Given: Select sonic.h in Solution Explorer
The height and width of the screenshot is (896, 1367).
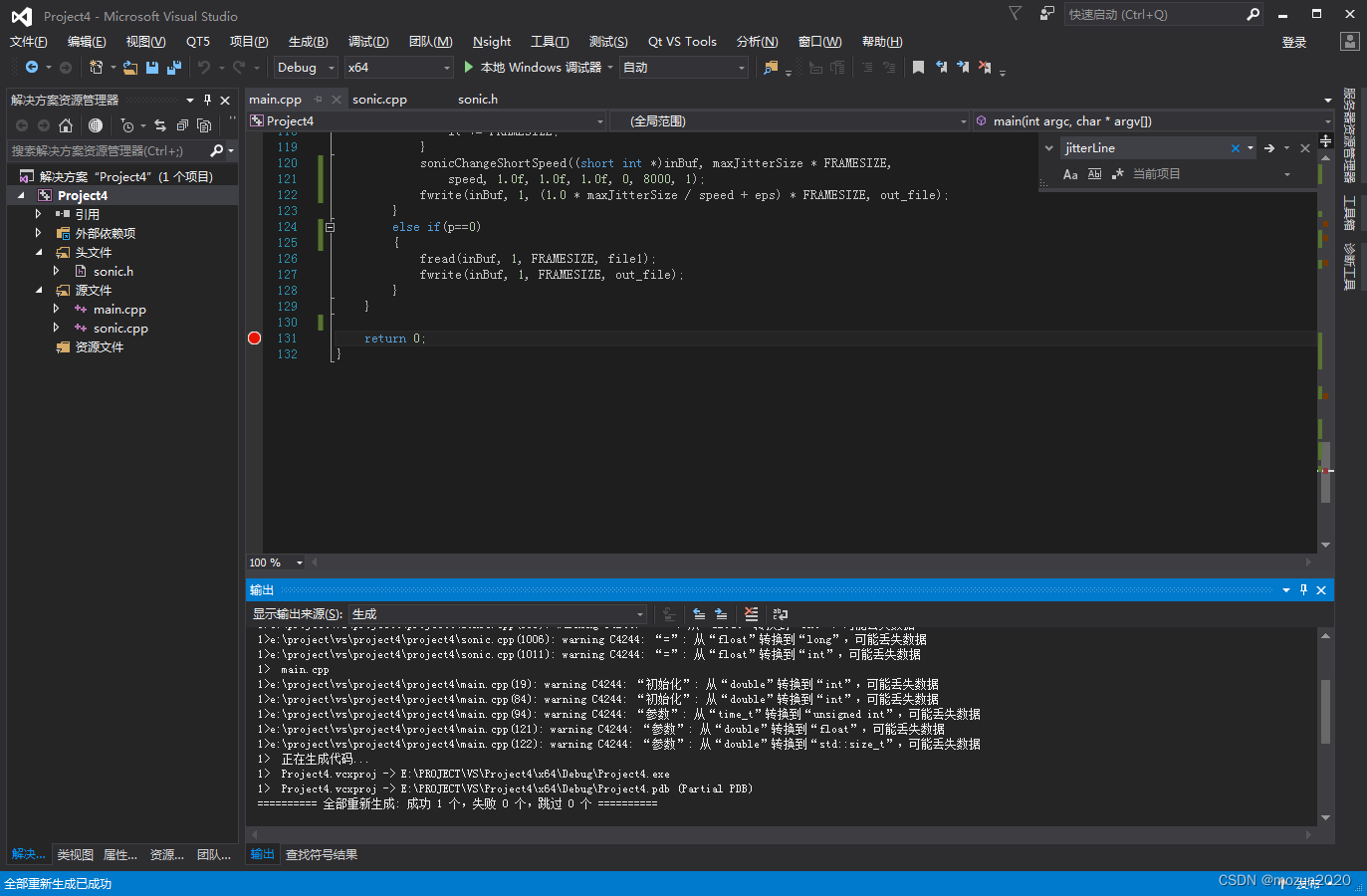Looking at the screenshot, I should 114,272.
